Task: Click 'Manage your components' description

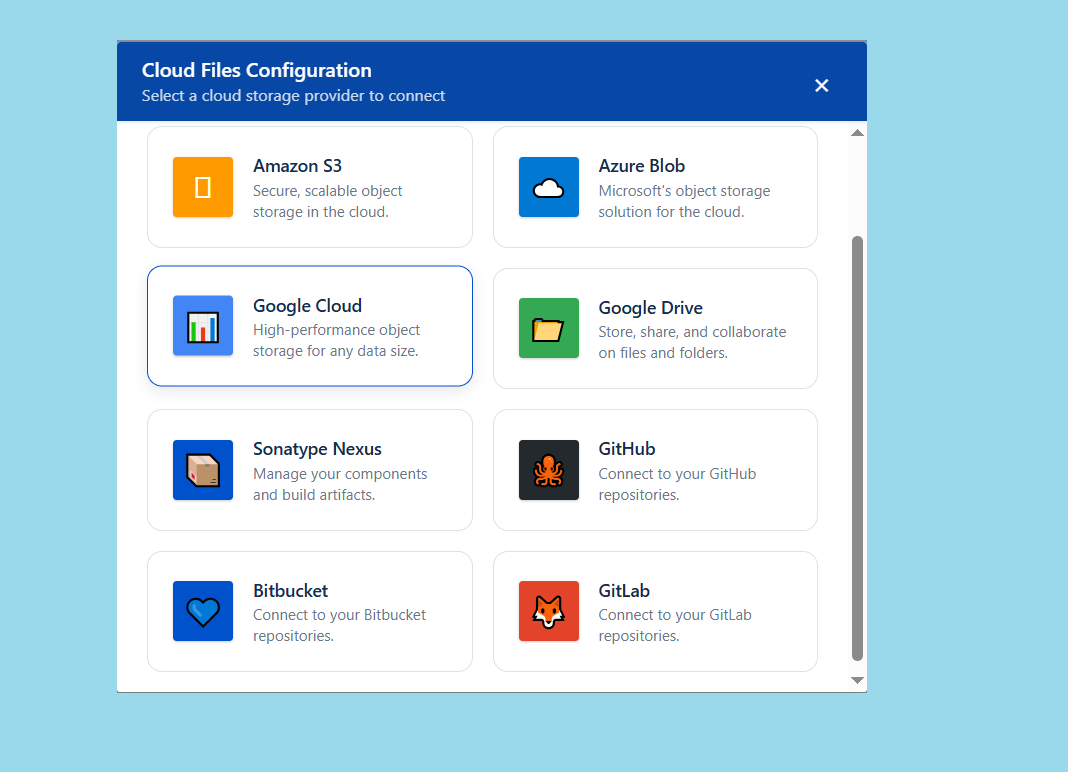Action: click(x=340, y=484)
